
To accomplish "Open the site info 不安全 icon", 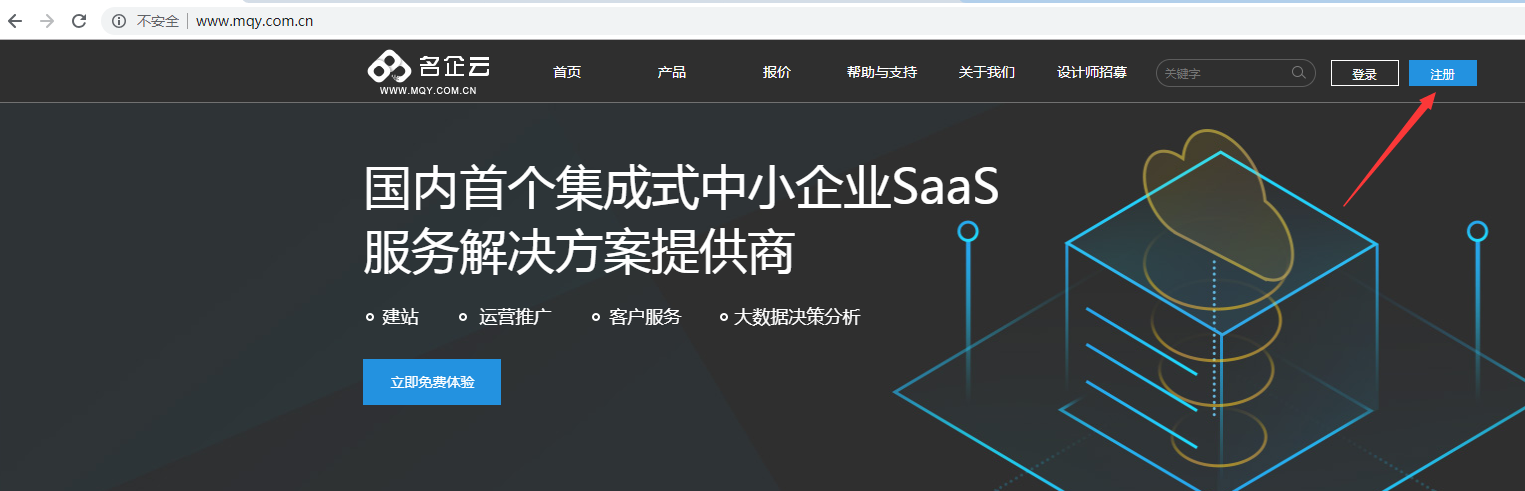I will point(119,21).
